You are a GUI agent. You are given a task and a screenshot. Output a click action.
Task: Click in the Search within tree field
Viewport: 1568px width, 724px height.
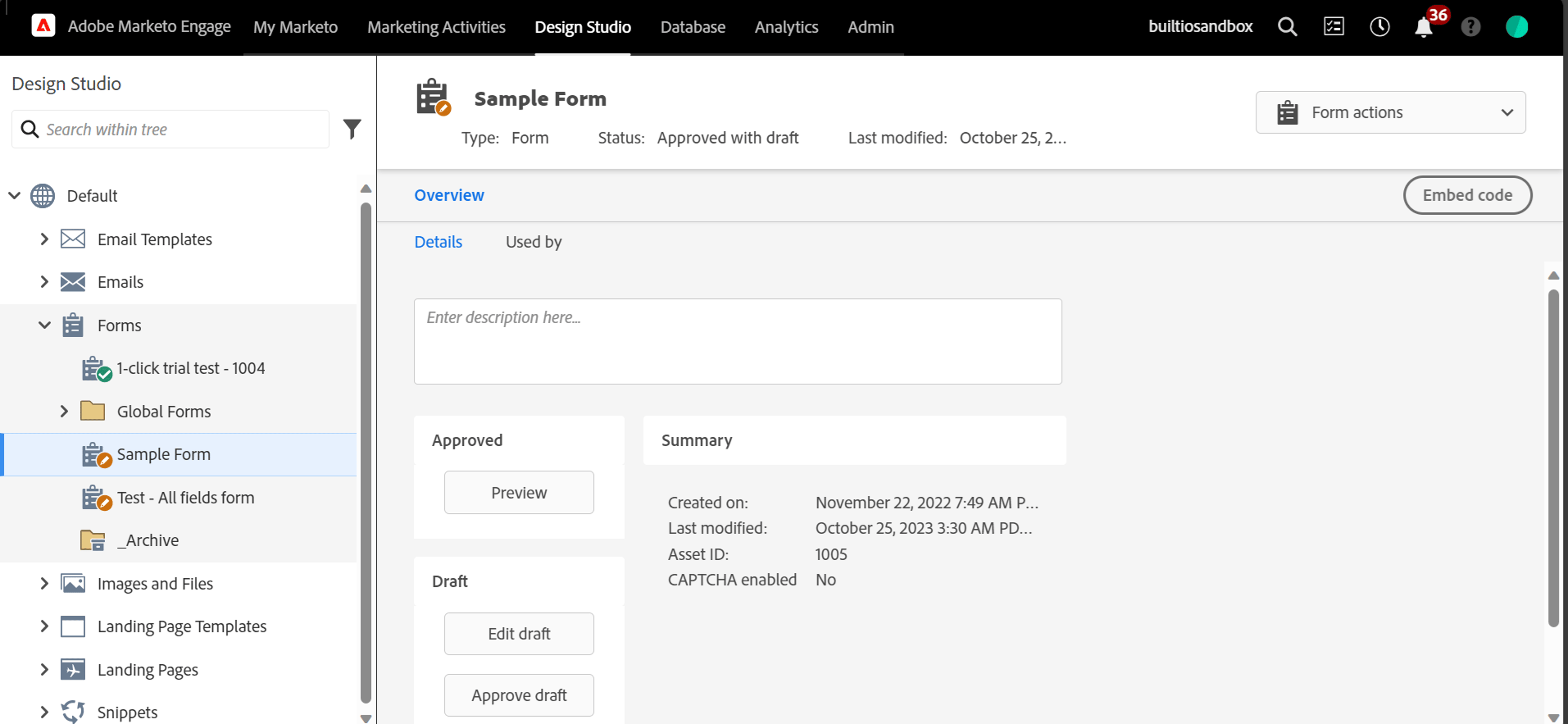pos(170,128)
